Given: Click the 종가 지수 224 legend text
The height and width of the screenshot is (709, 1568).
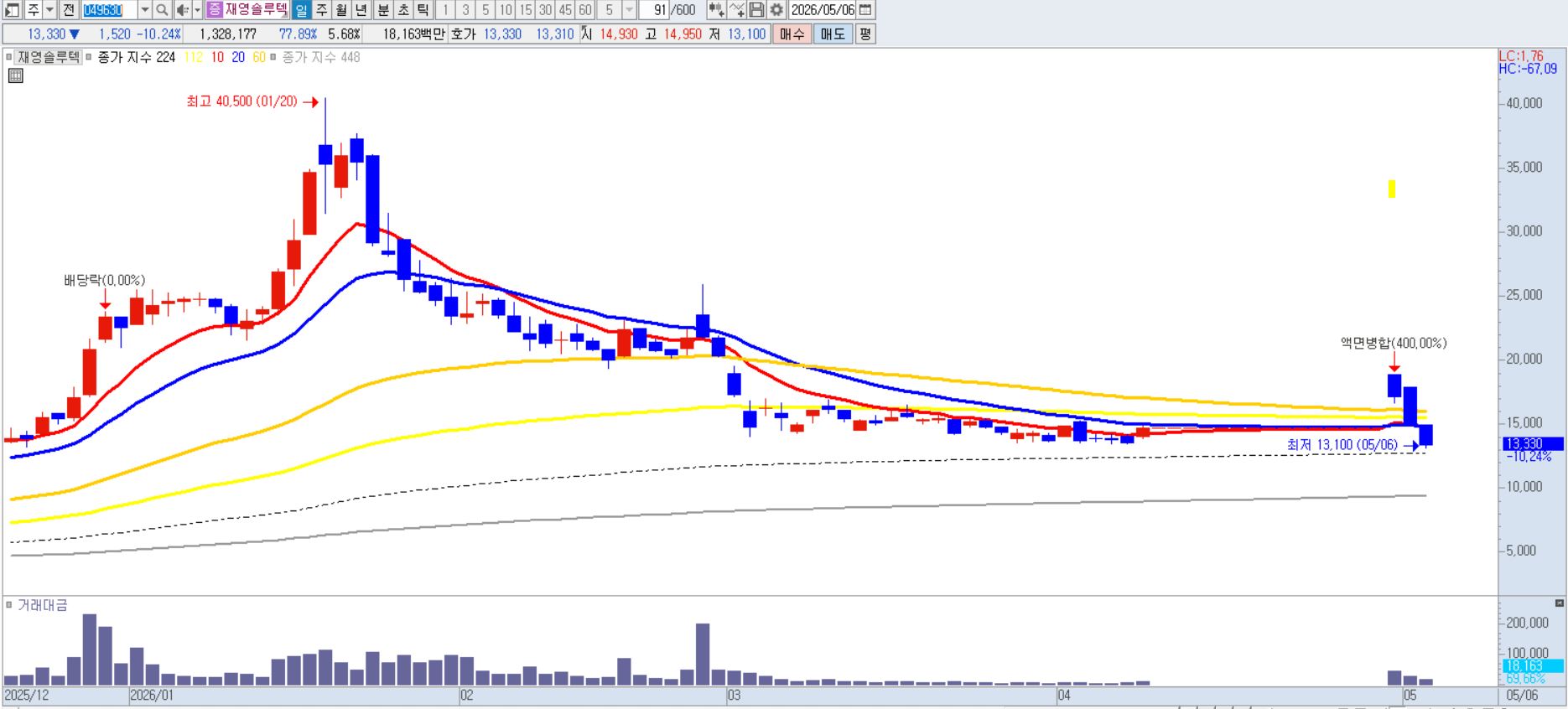Looking at the screenshot, I should coord(137,57).
